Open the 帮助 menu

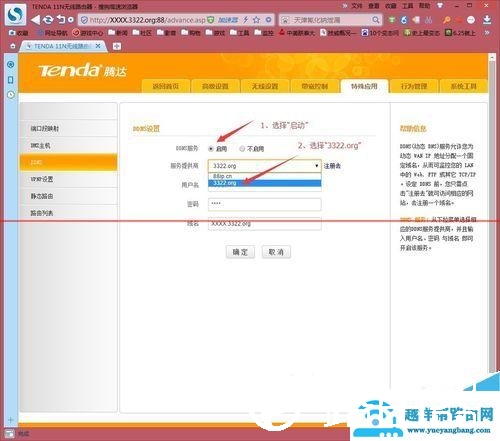[424, 6]
